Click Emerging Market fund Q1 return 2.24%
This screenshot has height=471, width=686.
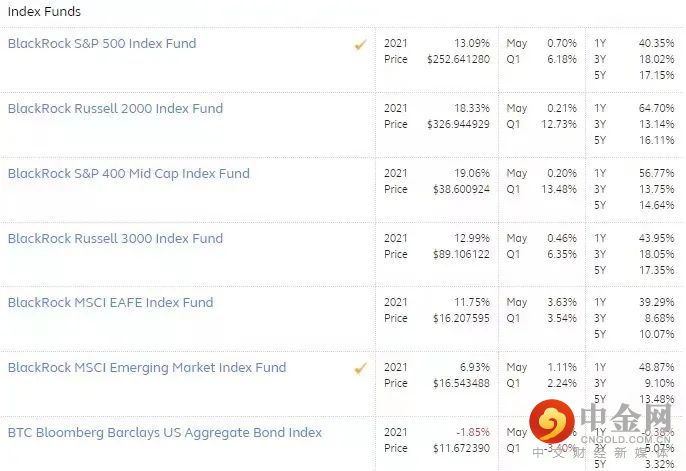[562, 383]
